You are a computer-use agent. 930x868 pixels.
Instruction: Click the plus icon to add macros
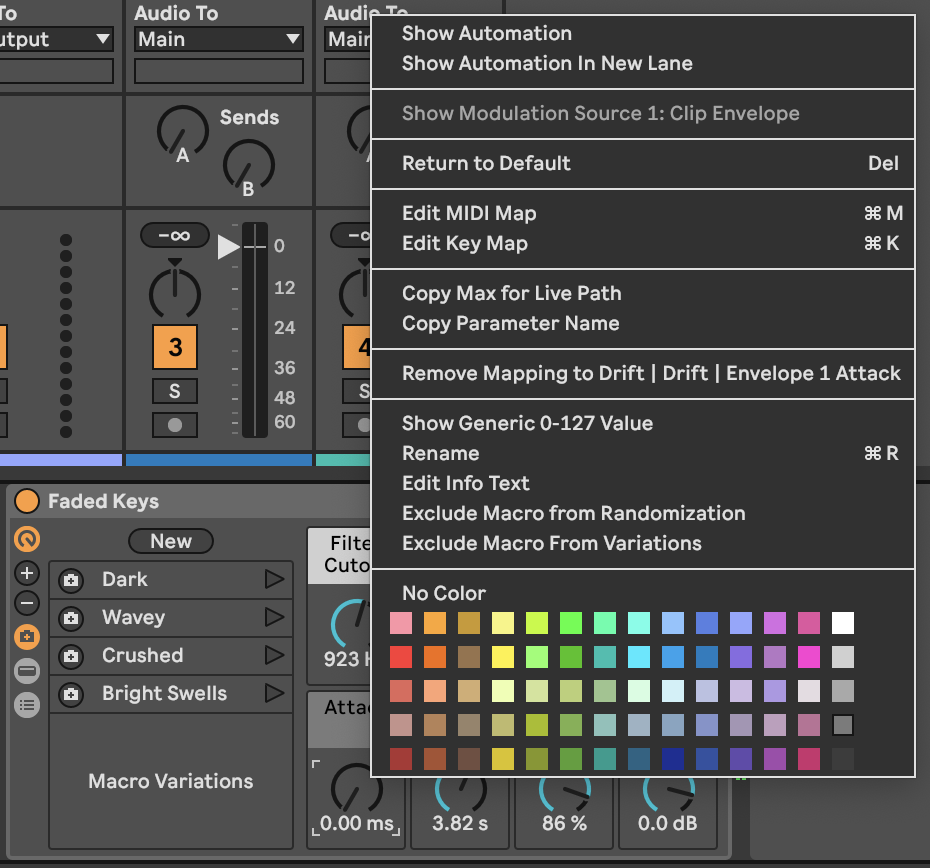coord(27,573)
